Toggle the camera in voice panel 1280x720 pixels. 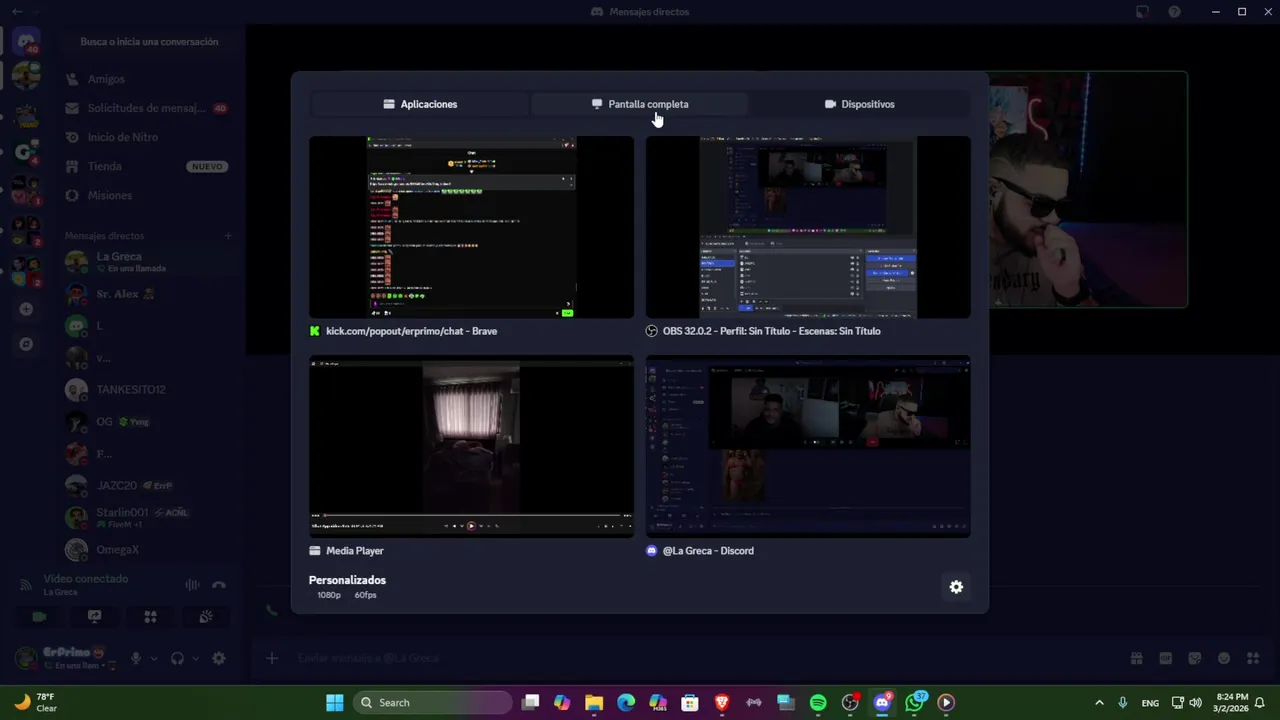39,617
